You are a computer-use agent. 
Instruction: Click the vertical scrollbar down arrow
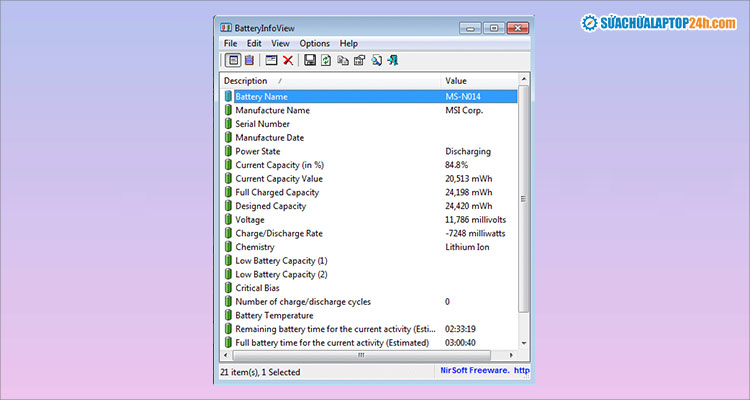[x=526, y=343]
